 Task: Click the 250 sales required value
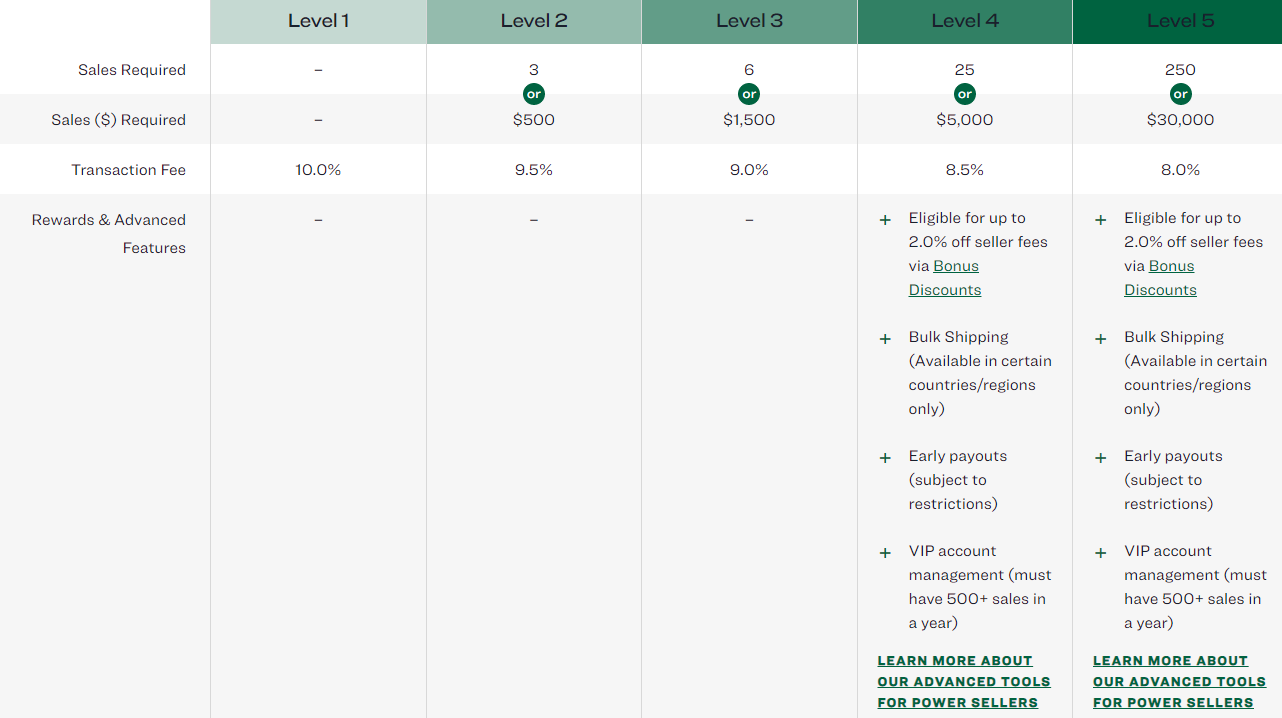point(1180,70)
